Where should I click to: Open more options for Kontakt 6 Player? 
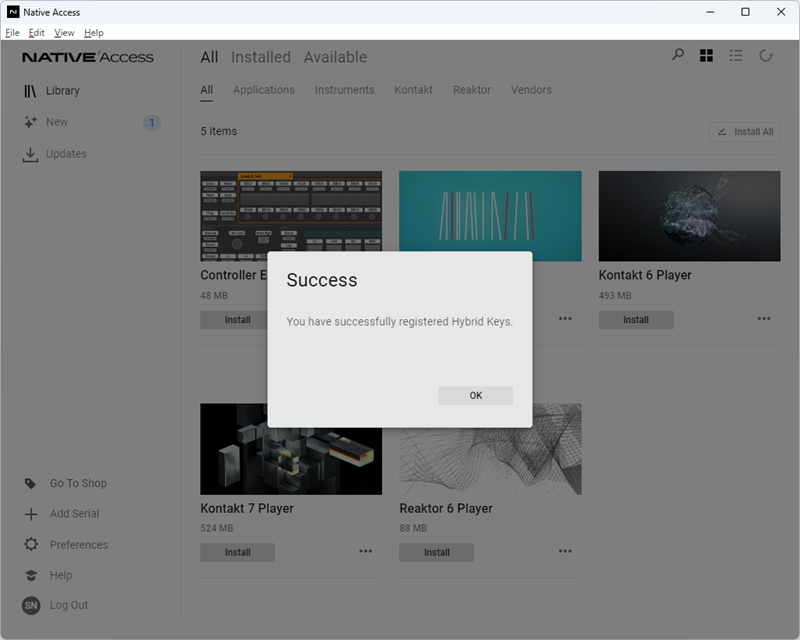click(764, 318)
